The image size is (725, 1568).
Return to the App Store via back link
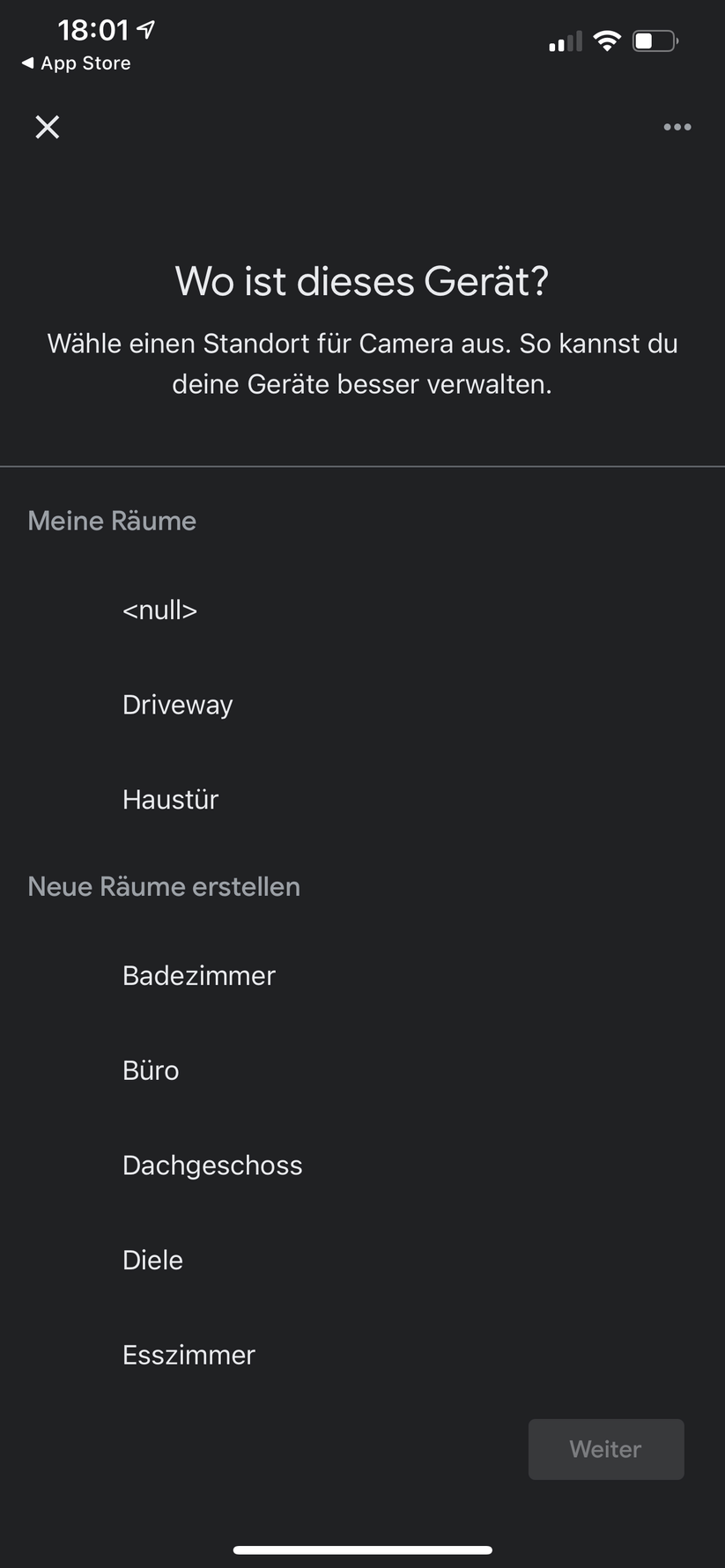click(x=75, y=63)
